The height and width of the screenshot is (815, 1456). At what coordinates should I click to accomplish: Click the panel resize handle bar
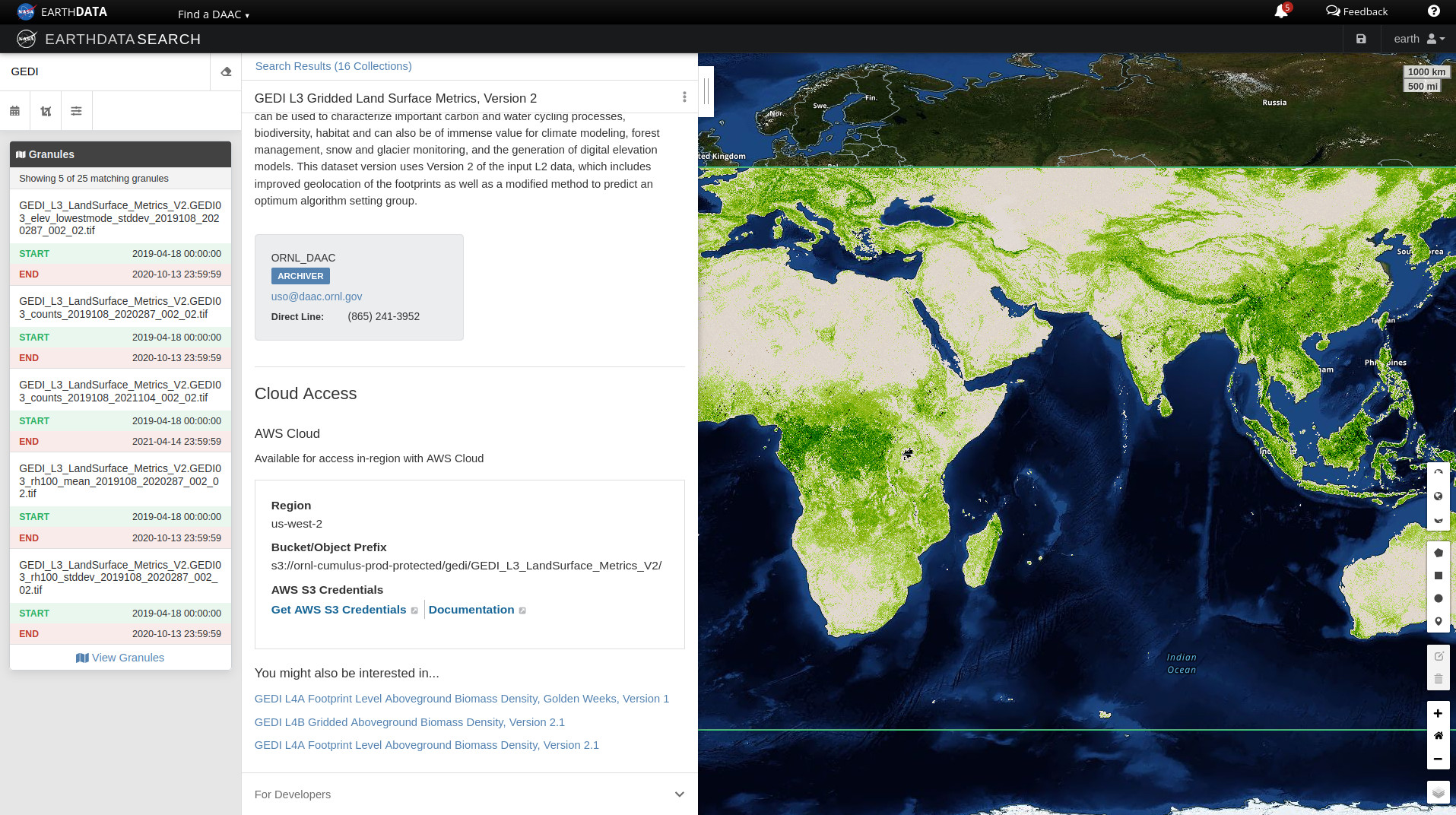tap(706, 91)
